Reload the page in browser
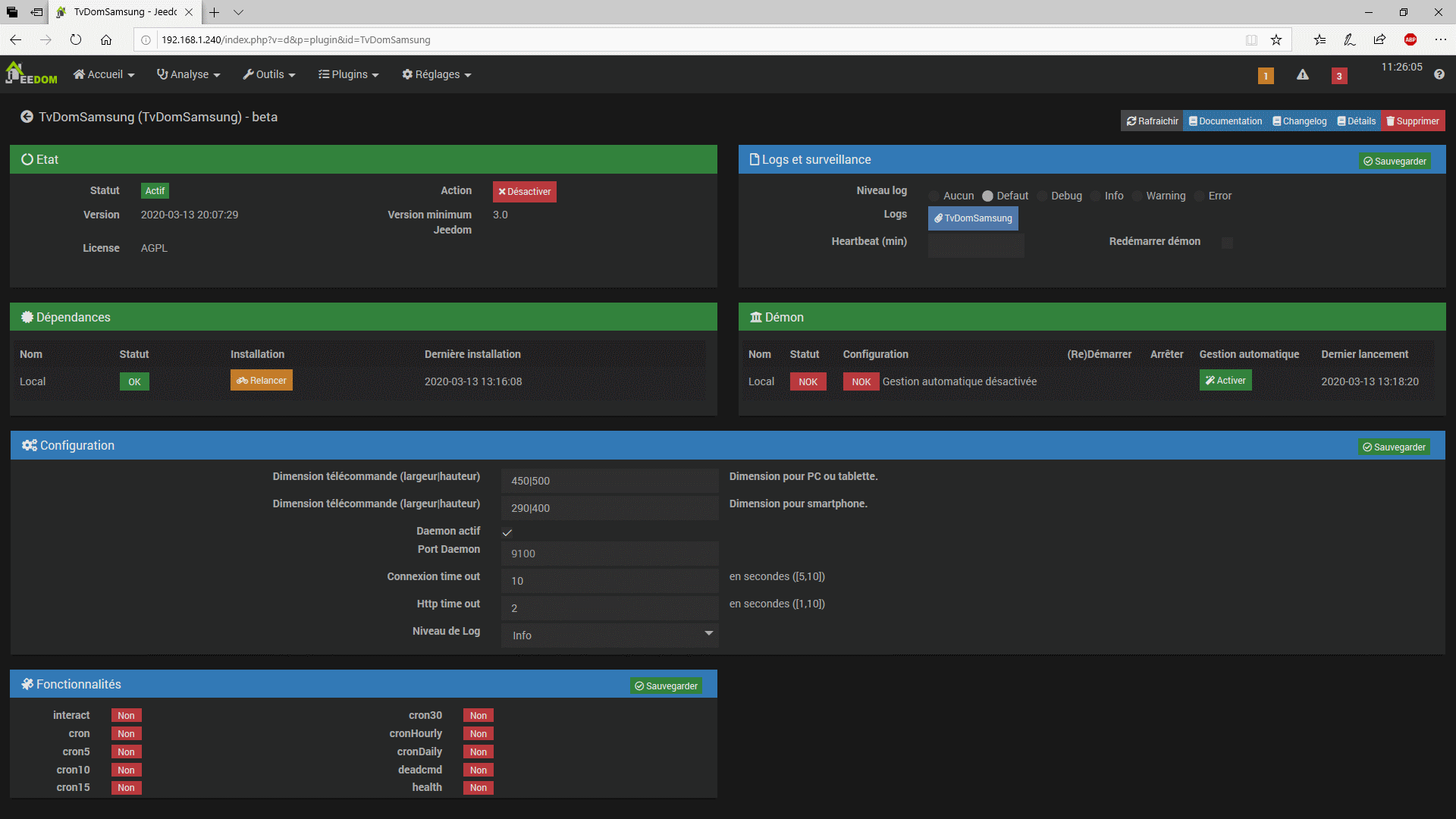Screen dimensions: 1456x819 [76, 39]
